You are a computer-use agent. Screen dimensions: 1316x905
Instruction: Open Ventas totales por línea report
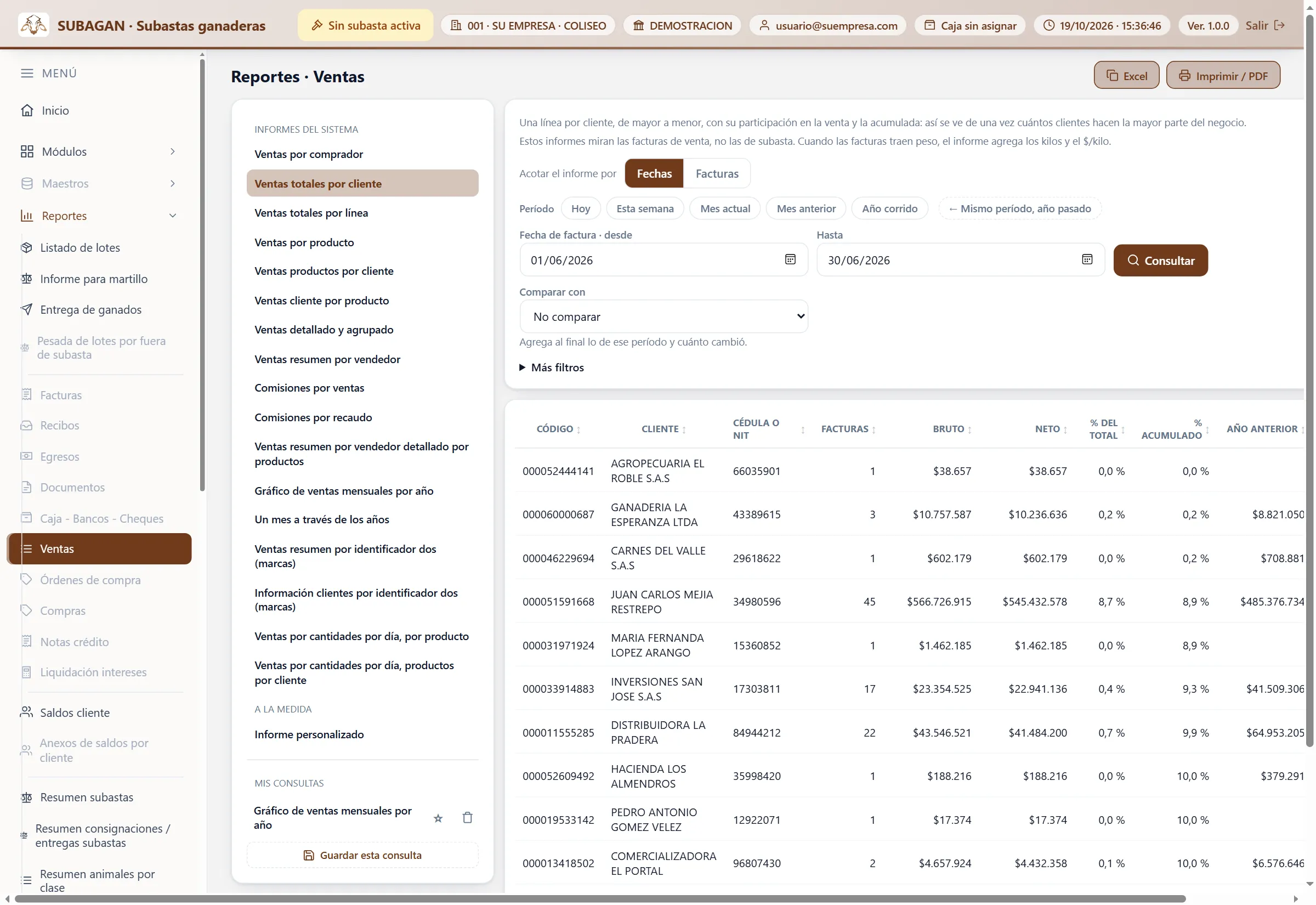coord(362,213)
